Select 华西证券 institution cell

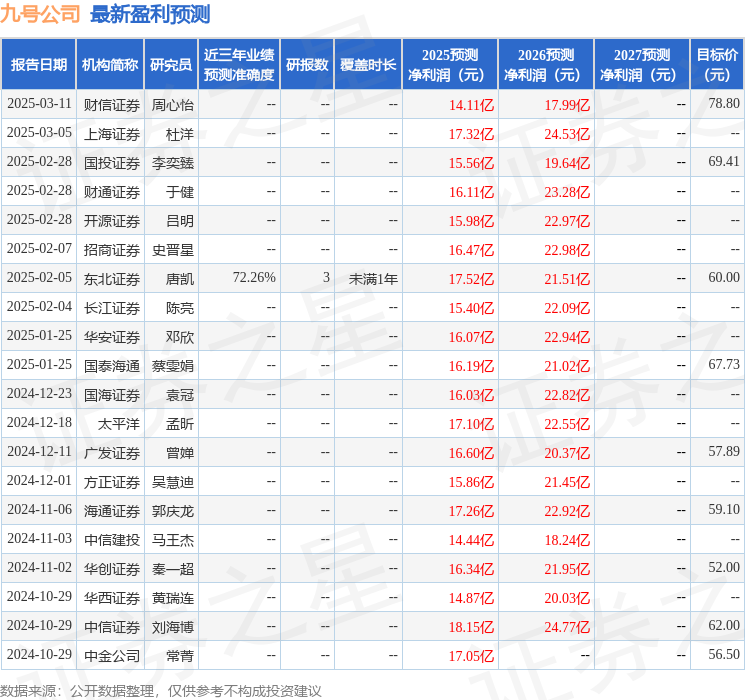[x=112, y=598]
